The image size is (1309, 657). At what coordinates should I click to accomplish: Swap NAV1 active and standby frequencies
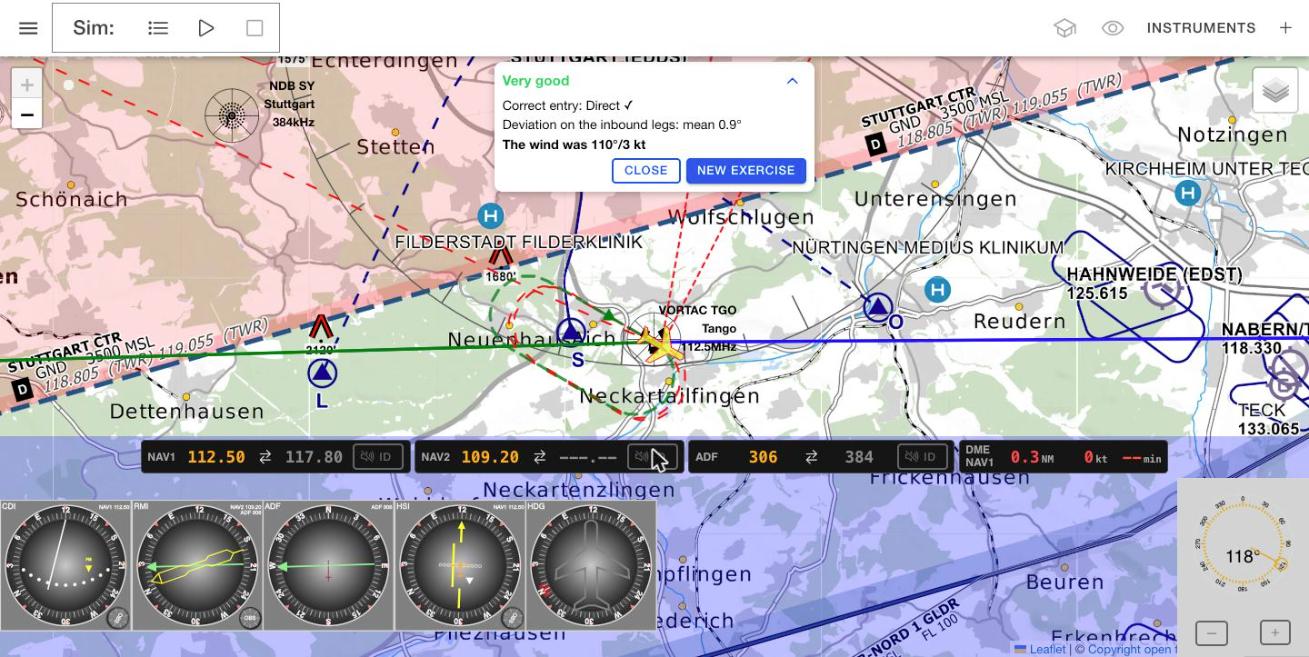(x=265, y=457)
